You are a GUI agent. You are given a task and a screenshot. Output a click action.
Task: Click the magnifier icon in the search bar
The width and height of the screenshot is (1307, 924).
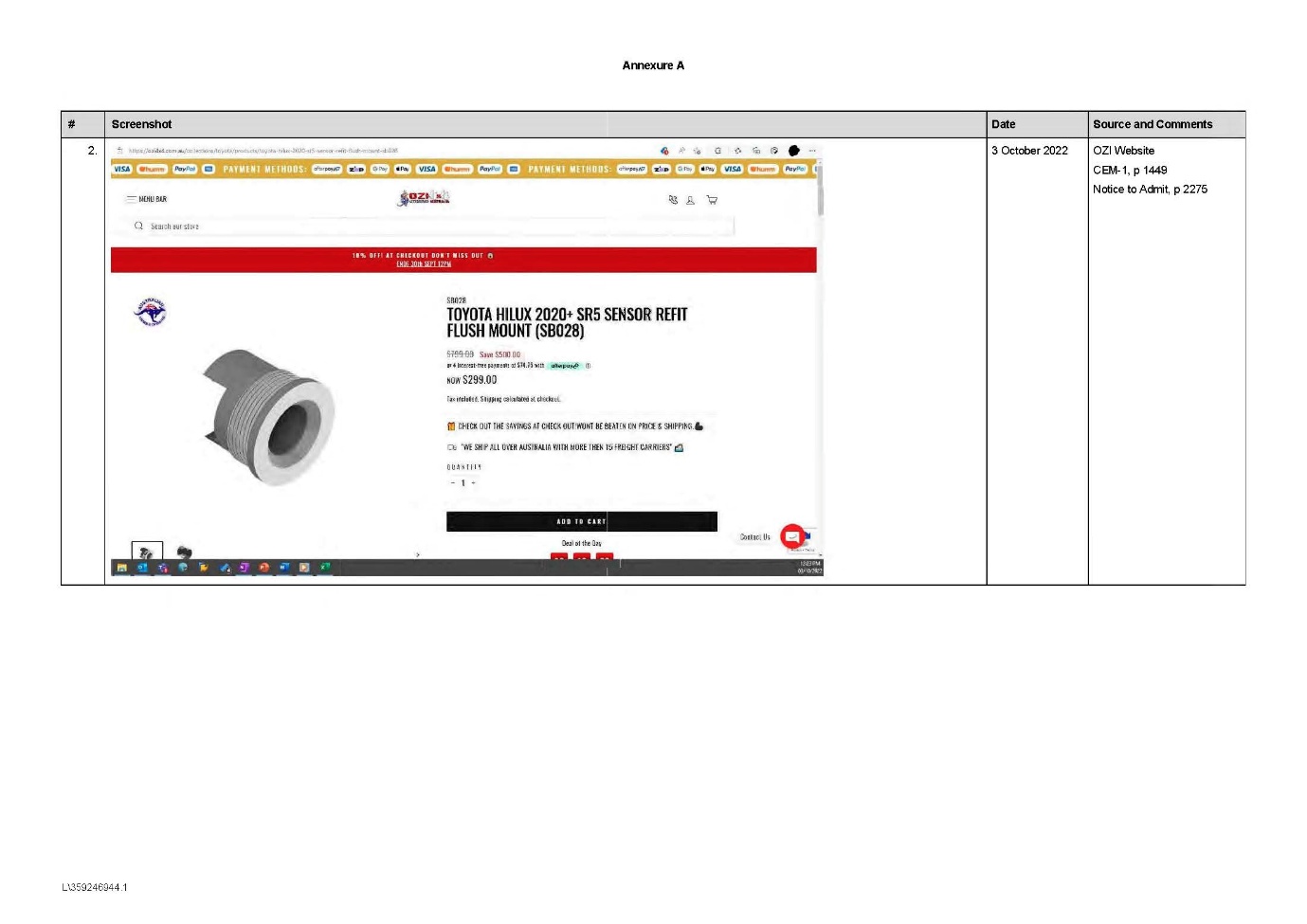(x=138, y=226)
